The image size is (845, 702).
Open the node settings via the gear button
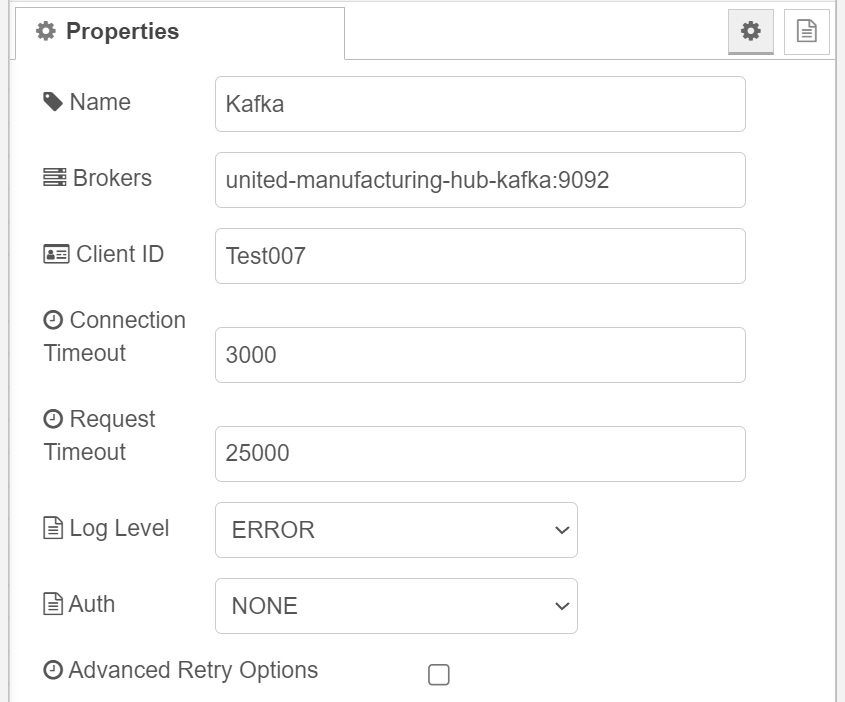pyautogui.click(x=750, y=31)
